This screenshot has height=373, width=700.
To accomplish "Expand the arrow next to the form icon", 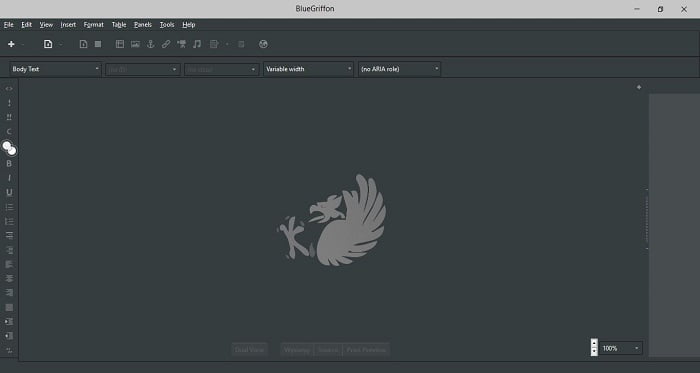I will (x=227, y=44).
